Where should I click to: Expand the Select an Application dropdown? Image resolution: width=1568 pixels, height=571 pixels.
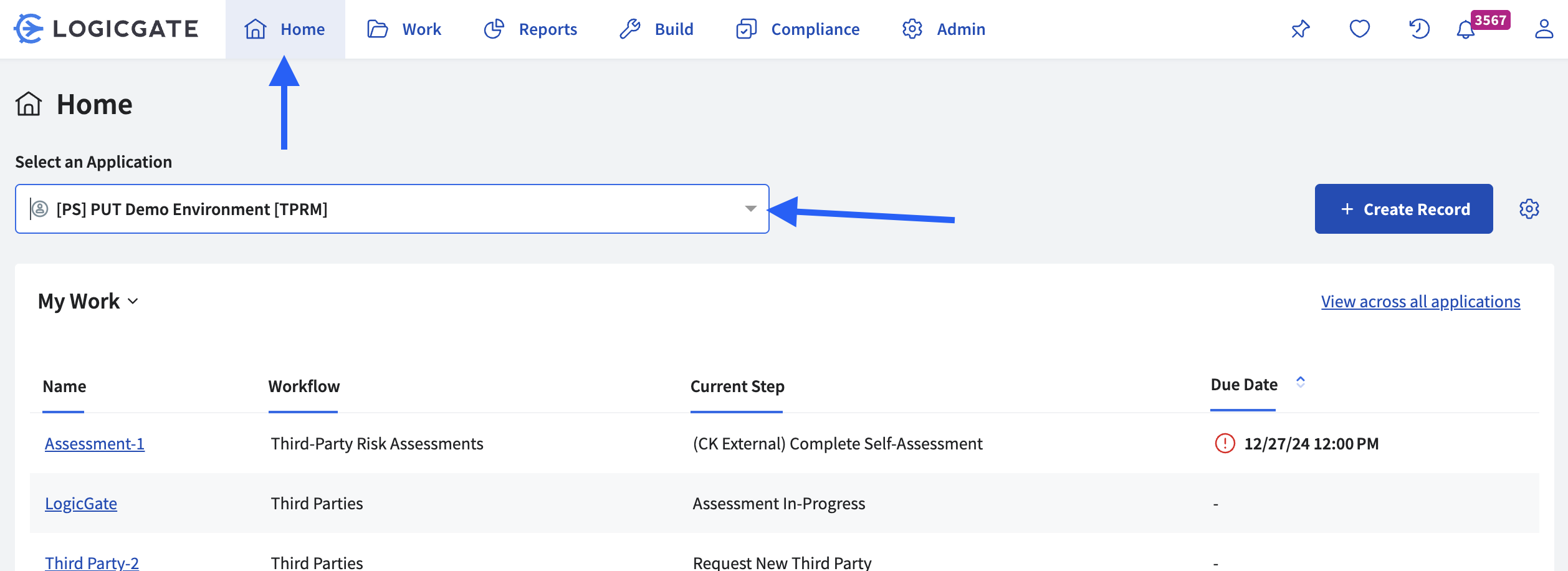750,209
